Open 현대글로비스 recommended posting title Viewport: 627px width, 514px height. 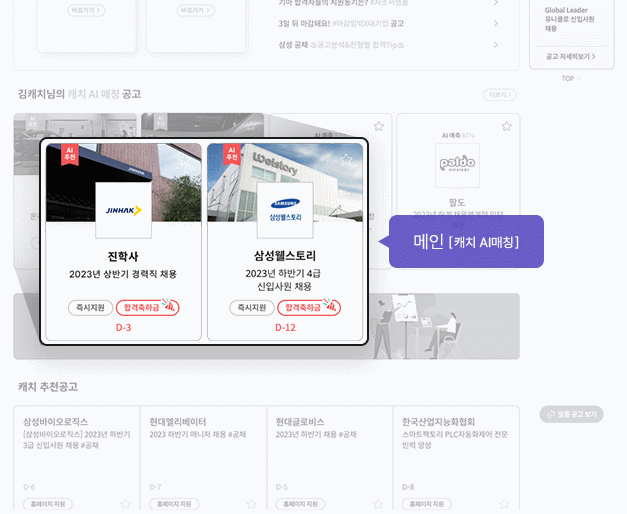[300, 422]
